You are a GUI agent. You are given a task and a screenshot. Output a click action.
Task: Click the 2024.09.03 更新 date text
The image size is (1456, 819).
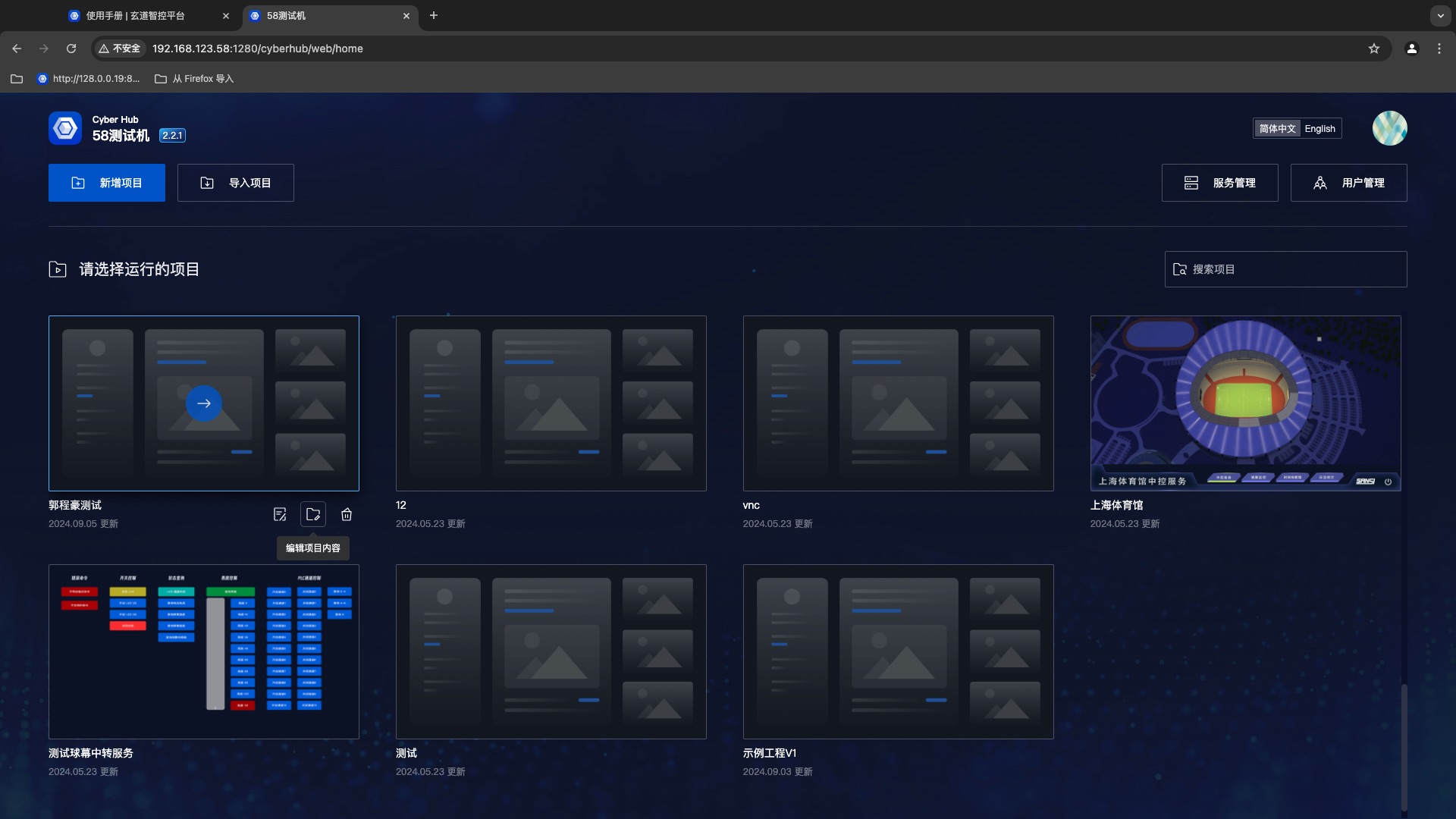click(778, 772)
